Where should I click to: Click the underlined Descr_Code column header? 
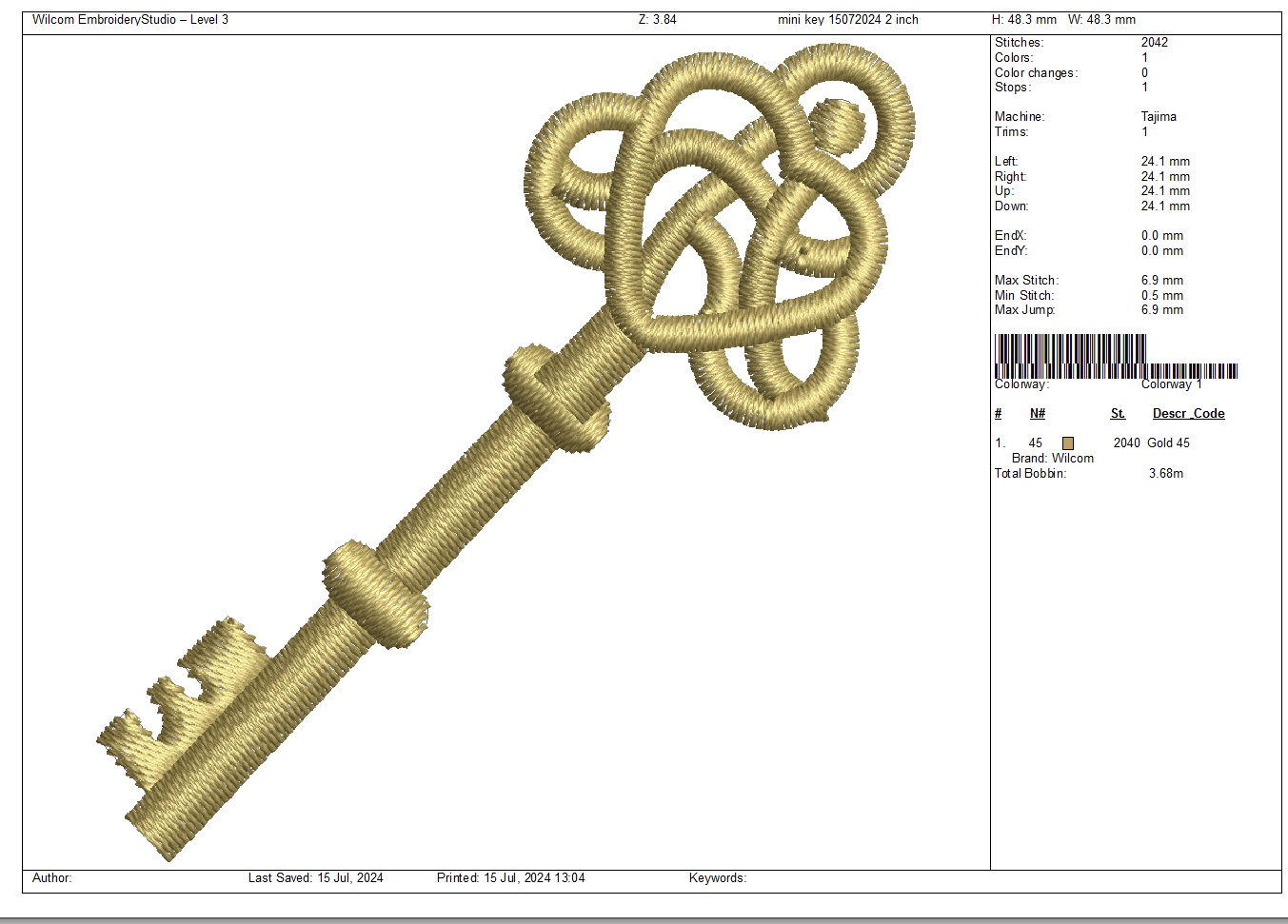pyautogui.click(x=1188, y=414)
